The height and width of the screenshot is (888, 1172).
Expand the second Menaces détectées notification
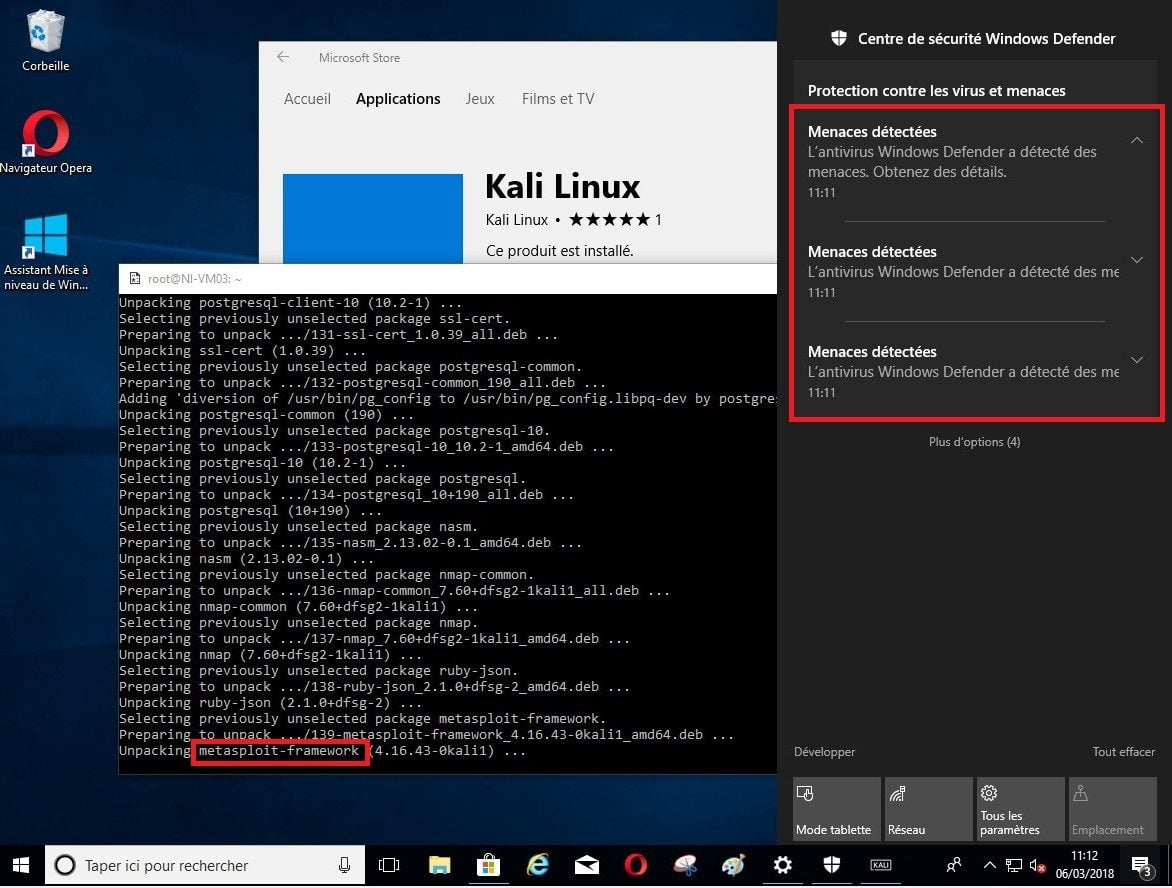[x=1136, y=260]
